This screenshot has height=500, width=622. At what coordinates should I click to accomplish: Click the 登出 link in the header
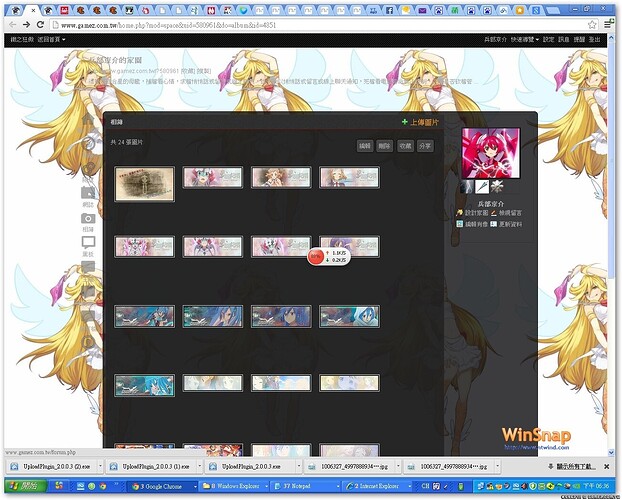(x=594, y=39)
